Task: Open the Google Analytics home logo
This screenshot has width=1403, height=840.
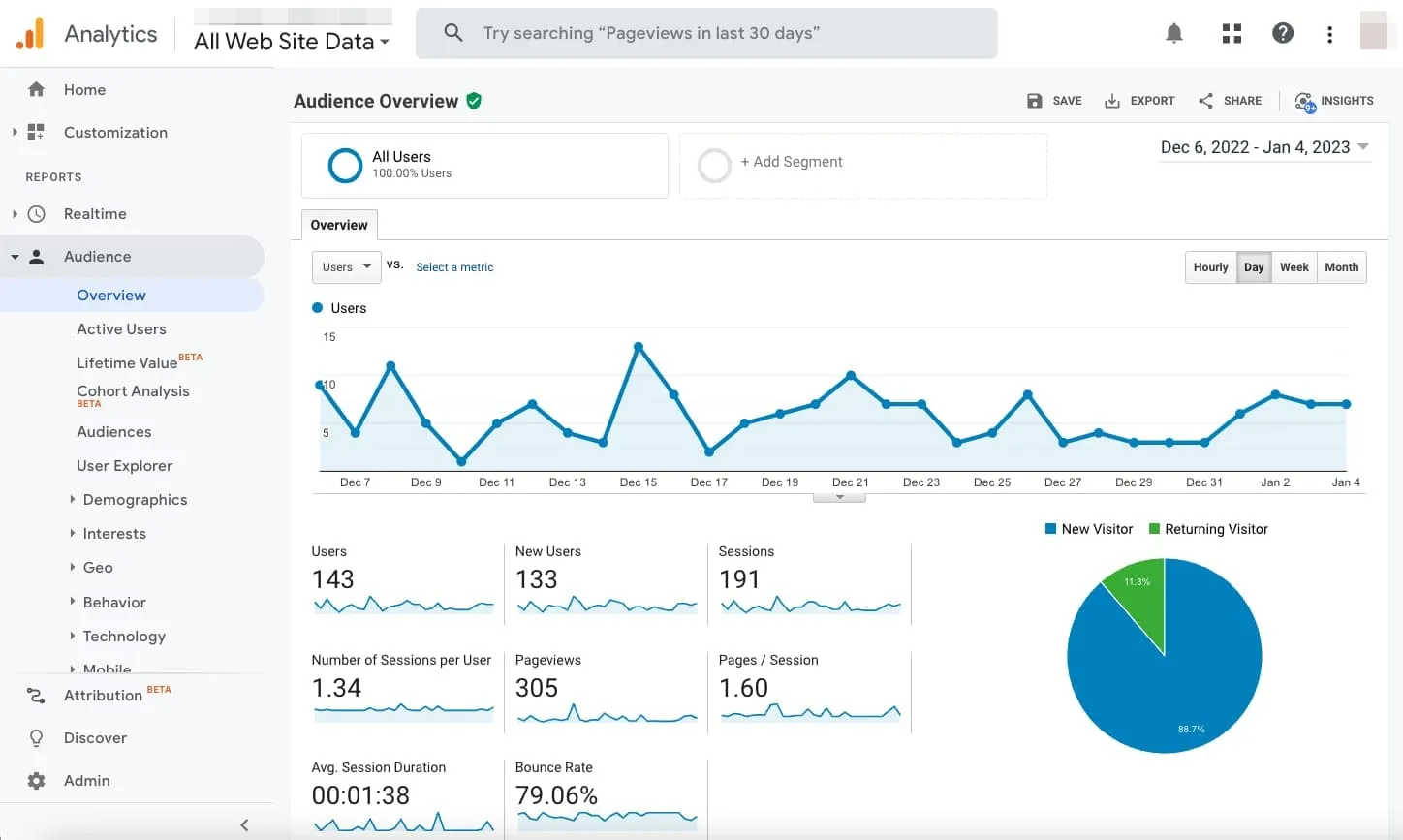Action: click(x=32, y=32)
